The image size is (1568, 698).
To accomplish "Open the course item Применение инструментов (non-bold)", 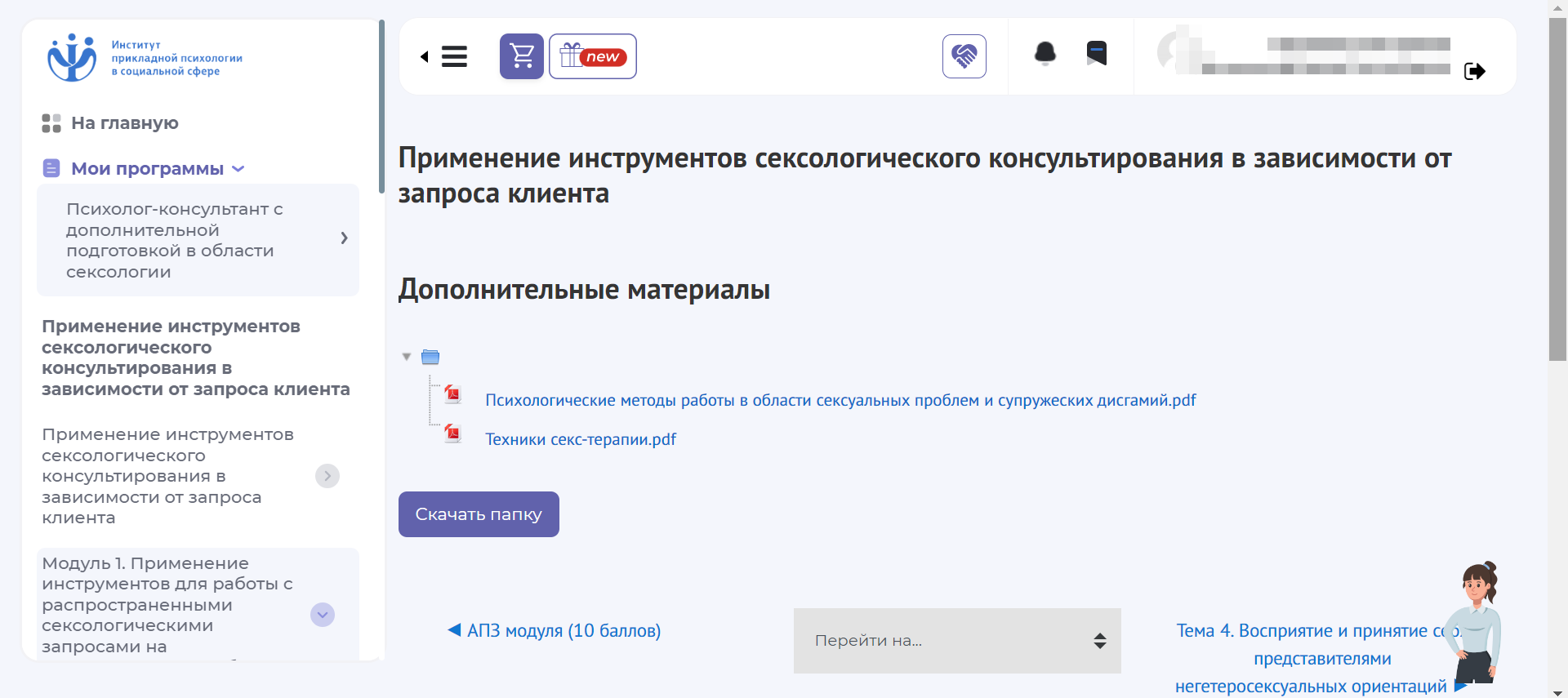I will (x=168, y=476).
